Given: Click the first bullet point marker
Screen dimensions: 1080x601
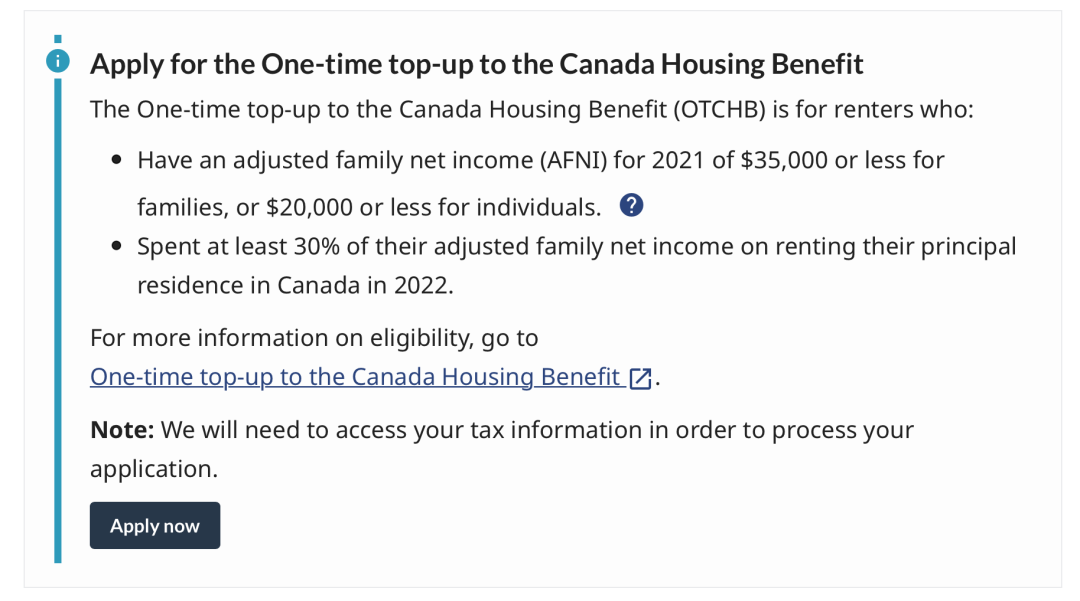Looking at the screenshot, I should (x=117, y=160).
